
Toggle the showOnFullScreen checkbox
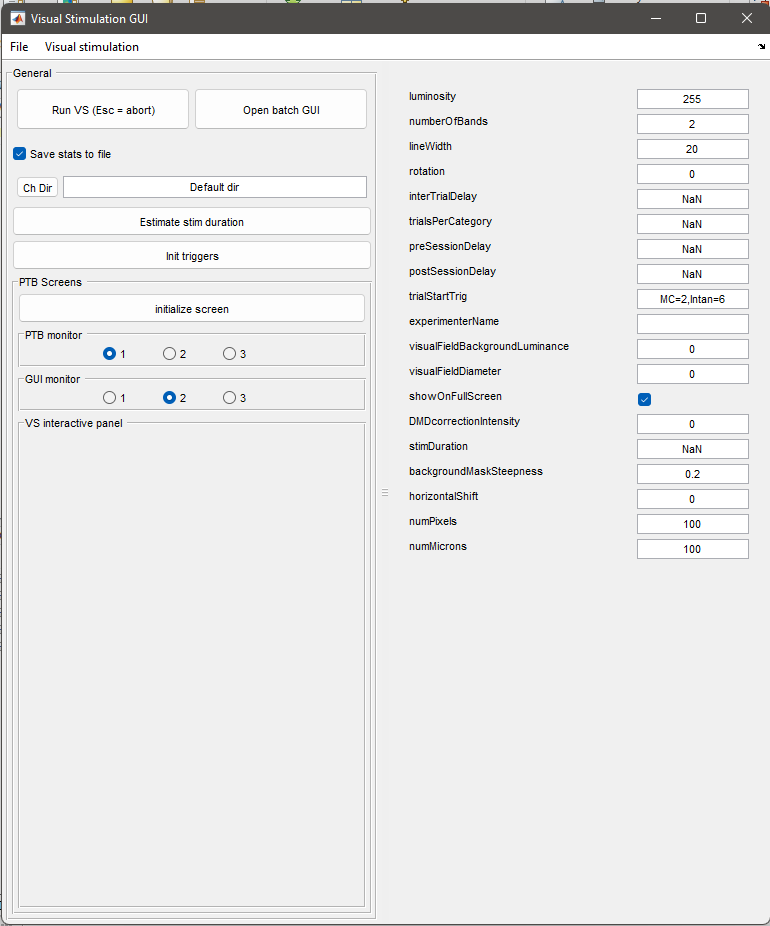pos(644,399)
